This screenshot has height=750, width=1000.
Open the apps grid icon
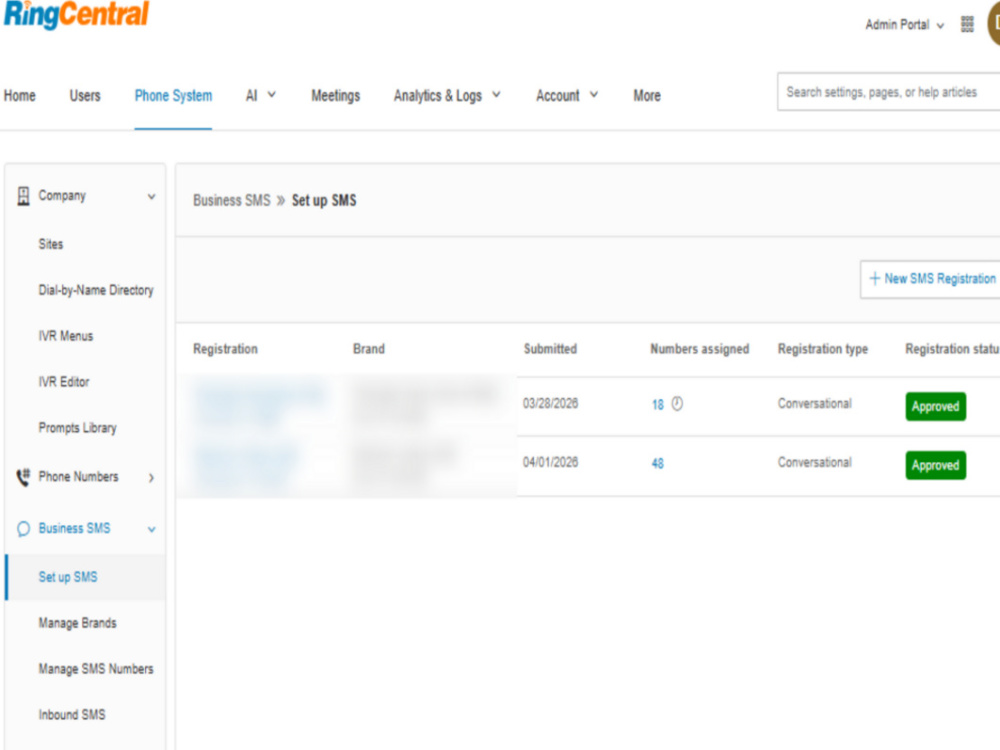967,24
